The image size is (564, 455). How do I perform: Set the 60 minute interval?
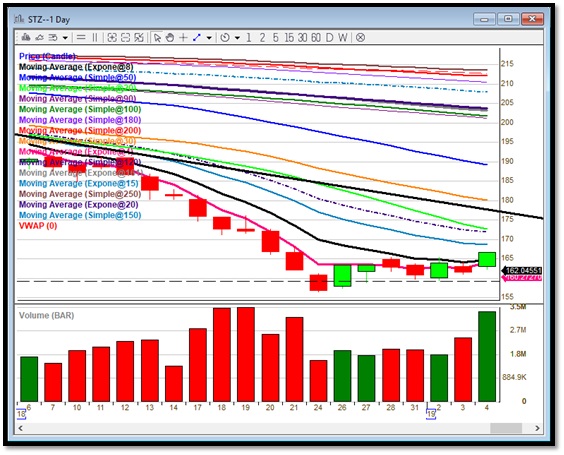[x=316, y=37]
